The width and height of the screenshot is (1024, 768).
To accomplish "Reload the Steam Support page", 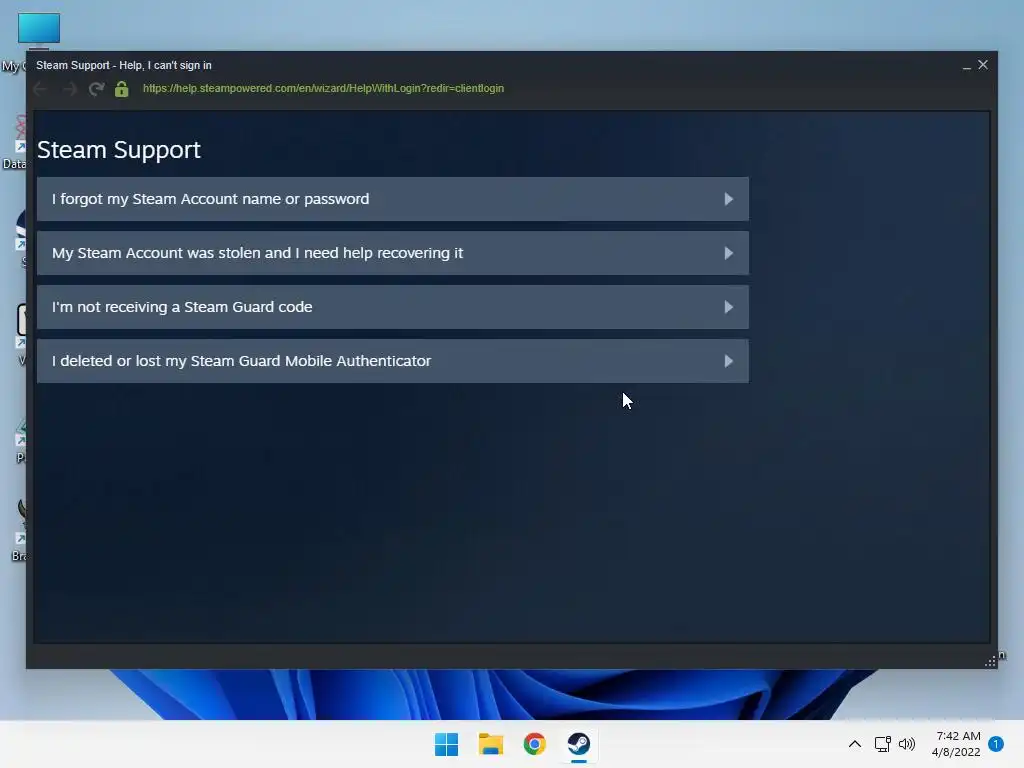I will 97,89.
